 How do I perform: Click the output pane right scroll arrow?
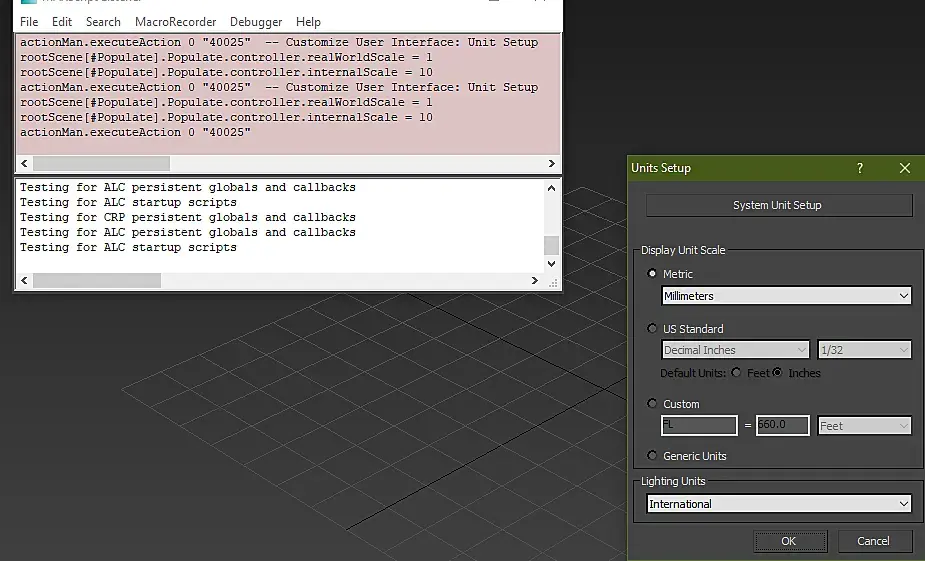pyautogui.click(x=534, y=281)
